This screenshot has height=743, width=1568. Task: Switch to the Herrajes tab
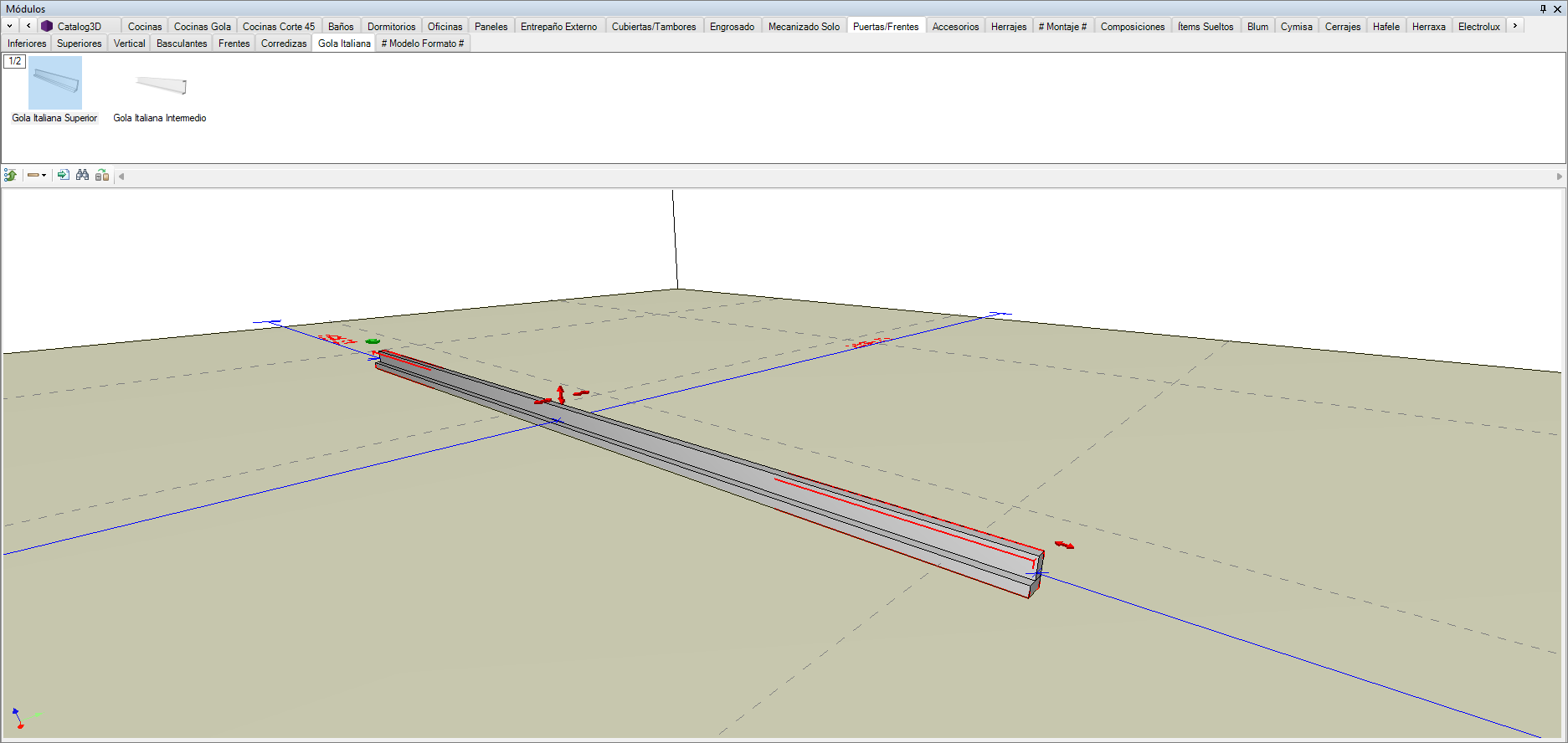[x=1009, y=27]
